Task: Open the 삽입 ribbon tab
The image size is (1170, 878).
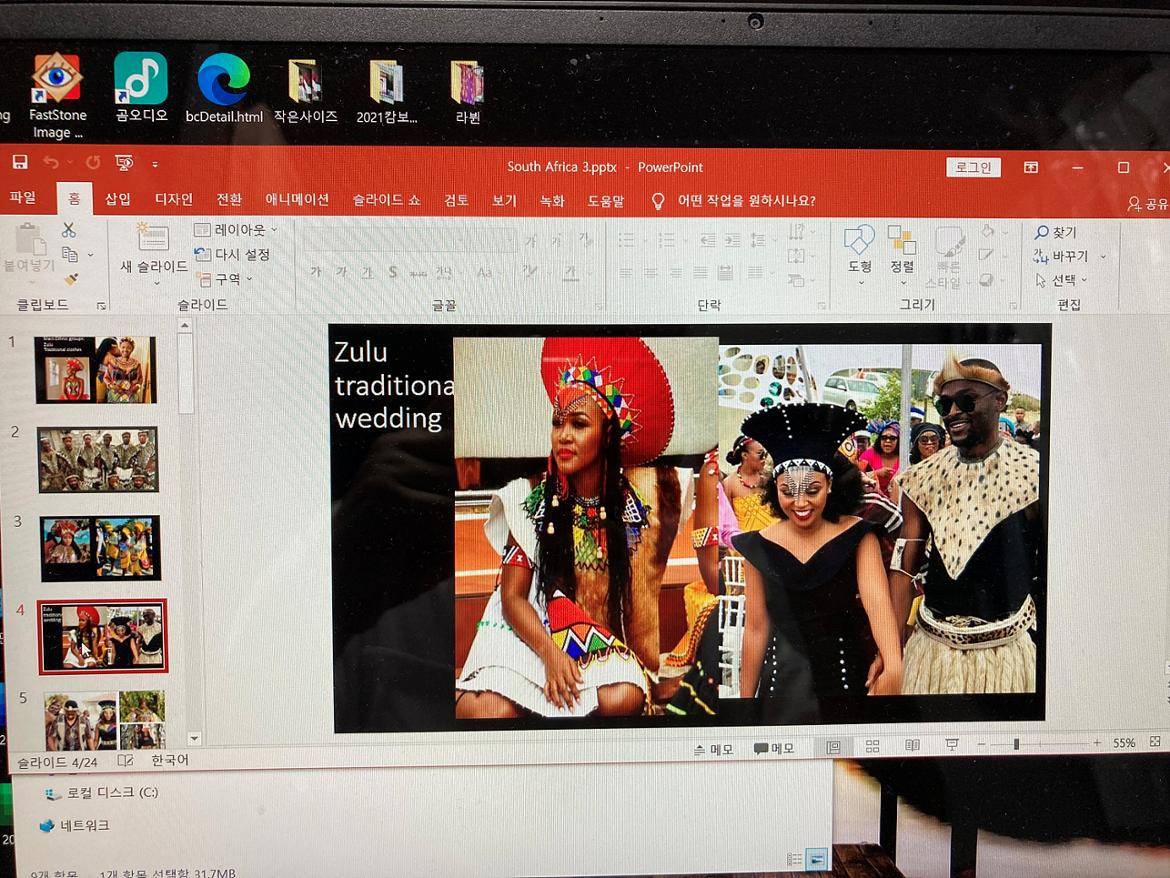Action: [x=118, y=200]
